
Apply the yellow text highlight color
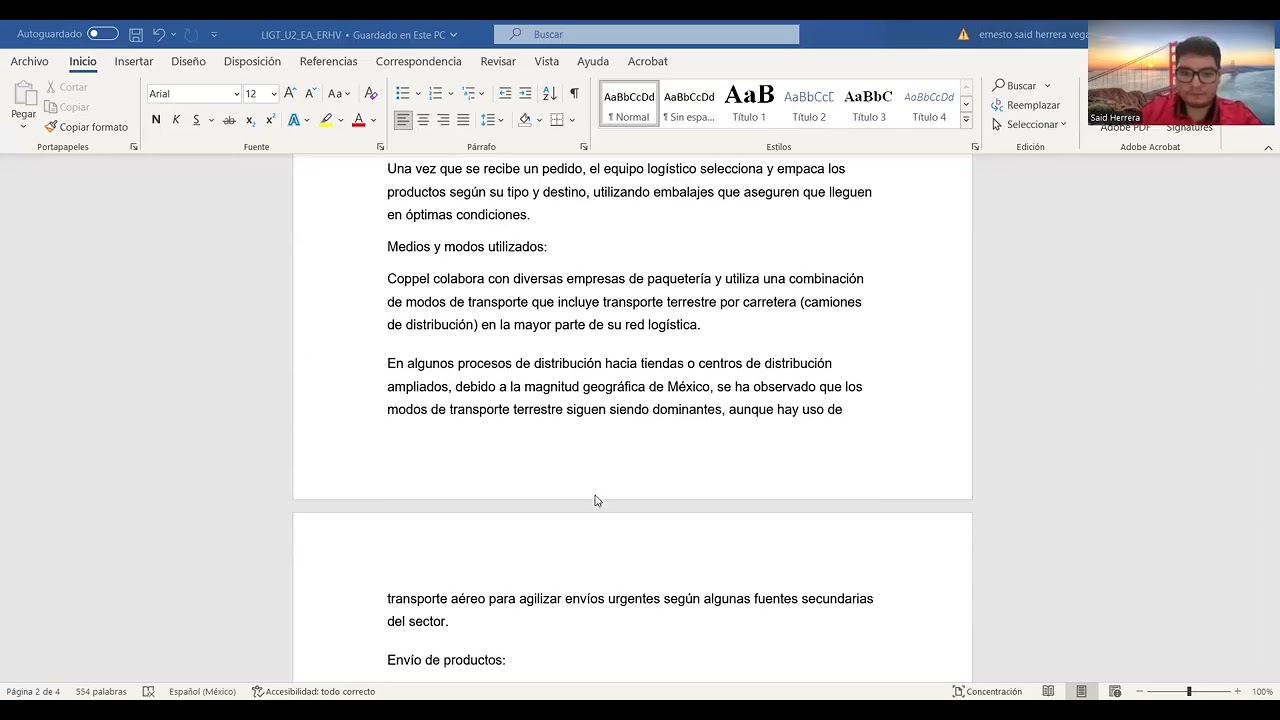[x=326, y=120]
